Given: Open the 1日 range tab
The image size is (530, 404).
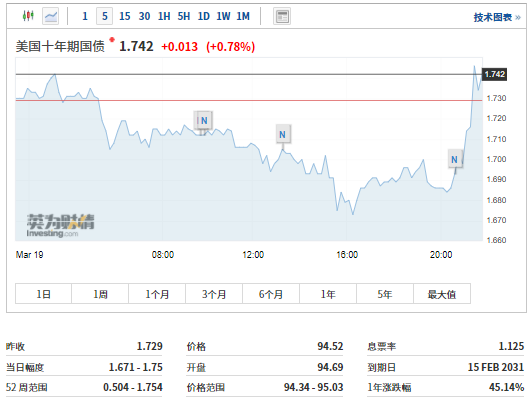Looking at the screenshot, I should (43, 294).
